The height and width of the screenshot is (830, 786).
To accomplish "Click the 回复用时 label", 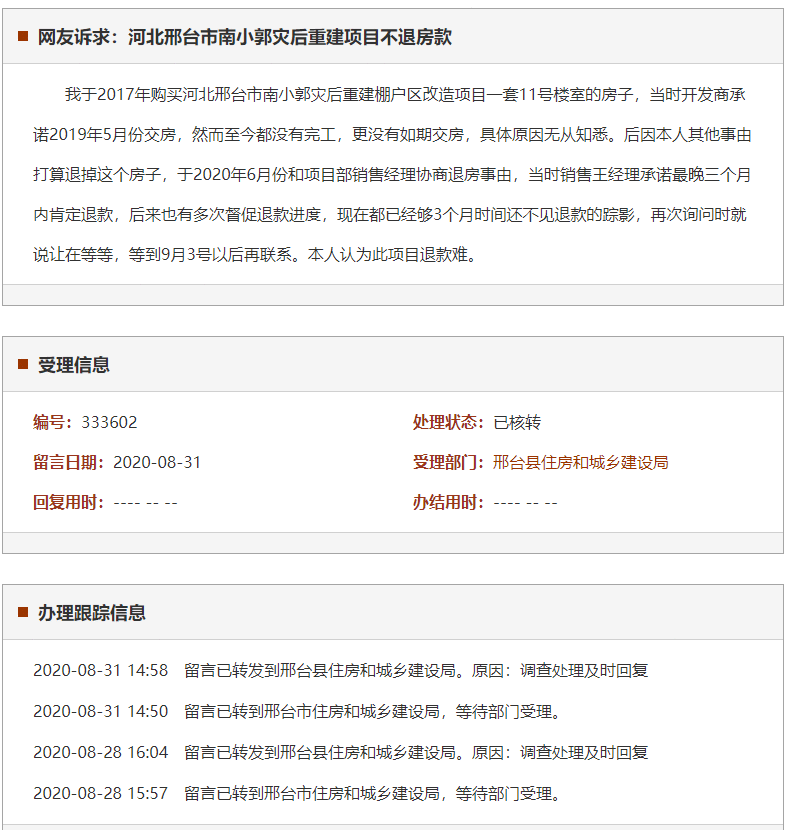I will (x=69, y=502).
